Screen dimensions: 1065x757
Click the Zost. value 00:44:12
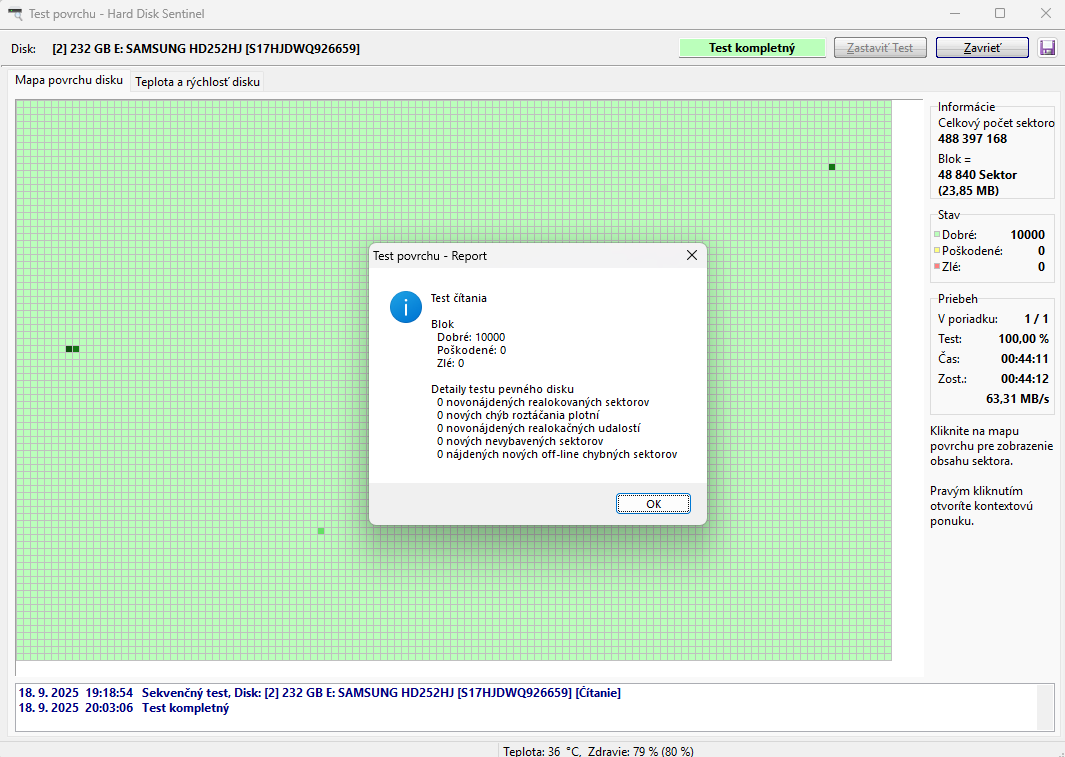tap(1025, 379)
